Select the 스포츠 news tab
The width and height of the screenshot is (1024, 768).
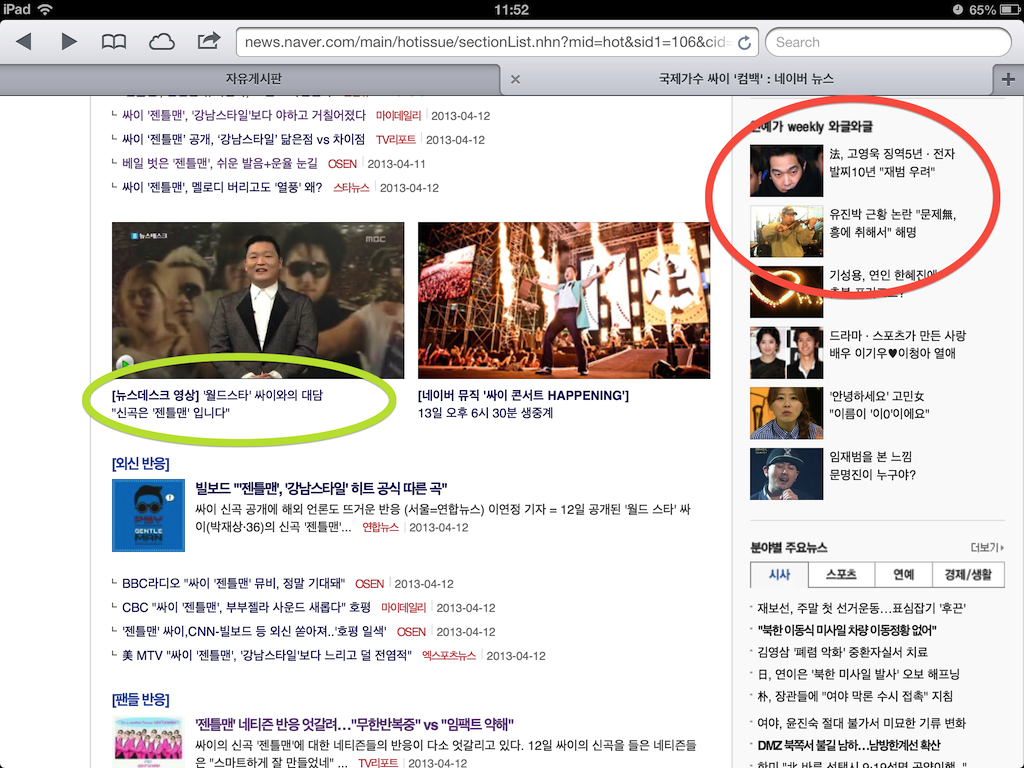(840, 575)
